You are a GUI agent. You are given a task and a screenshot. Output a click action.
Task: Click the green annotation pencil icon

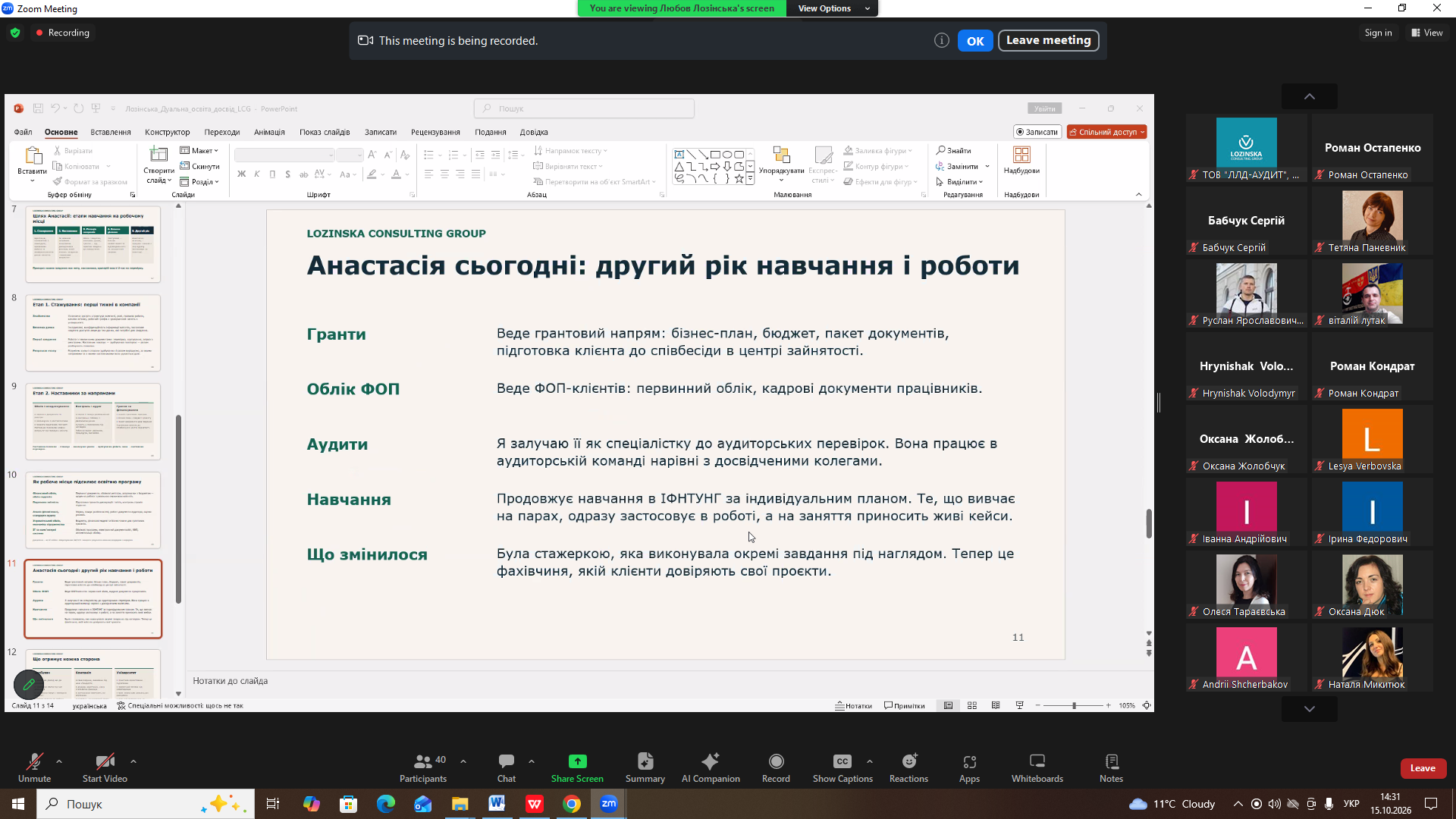pyautogui.click(x=29, y=685)
